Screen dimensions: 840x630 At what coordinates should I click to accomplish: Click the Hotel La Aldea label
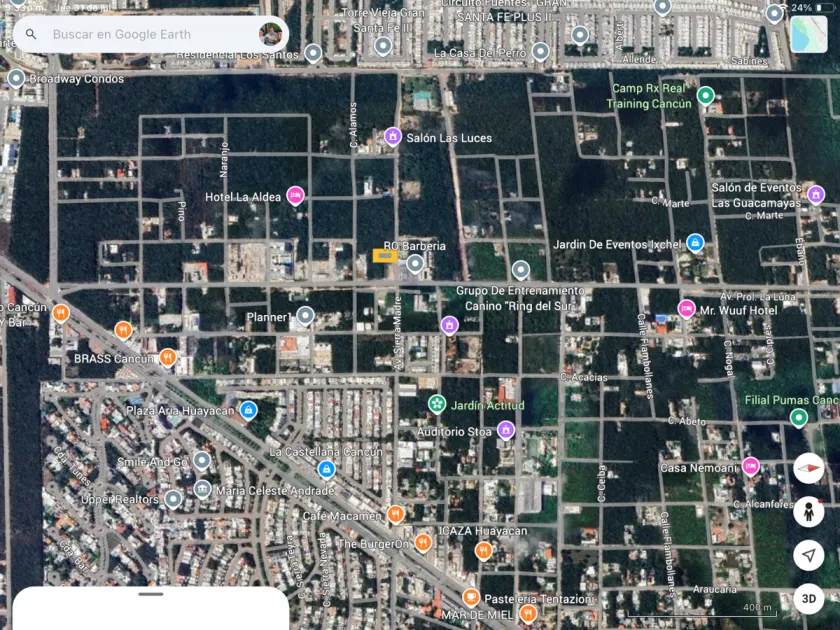(243, 197)
